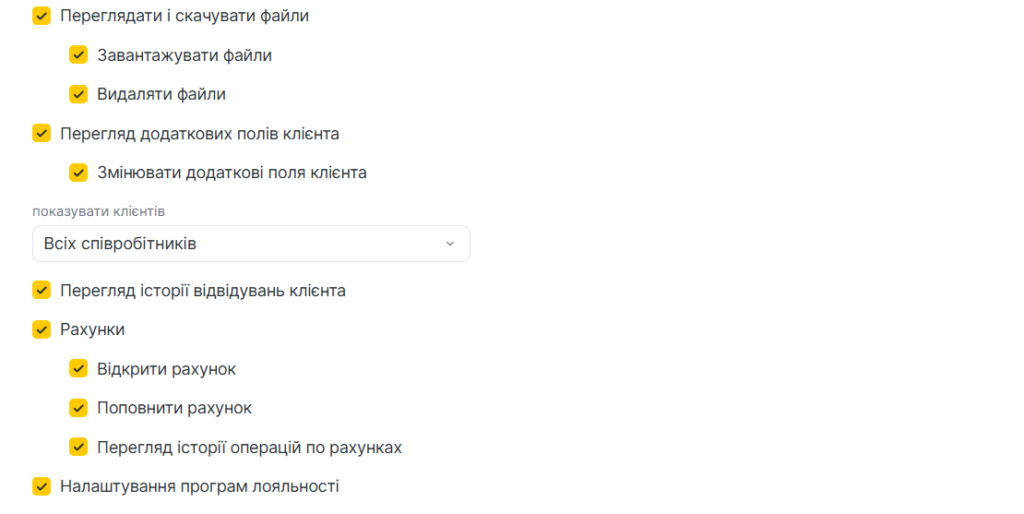Uncheck the 'Поповнити рахунок' checkbox
1024x514 pixels.
pos(79,408)
